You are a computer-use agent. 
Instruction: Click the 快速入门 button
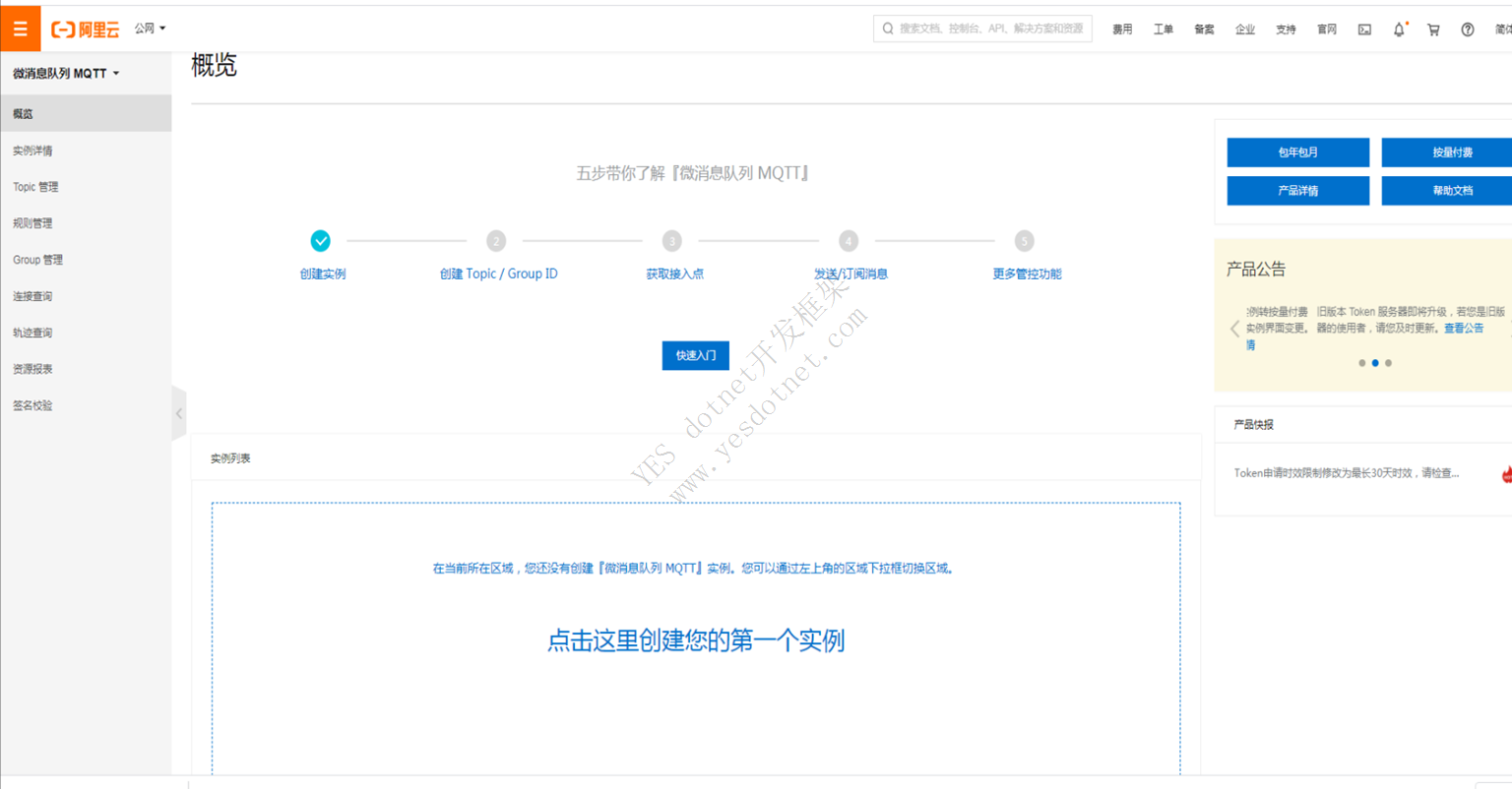click(696, 355)
